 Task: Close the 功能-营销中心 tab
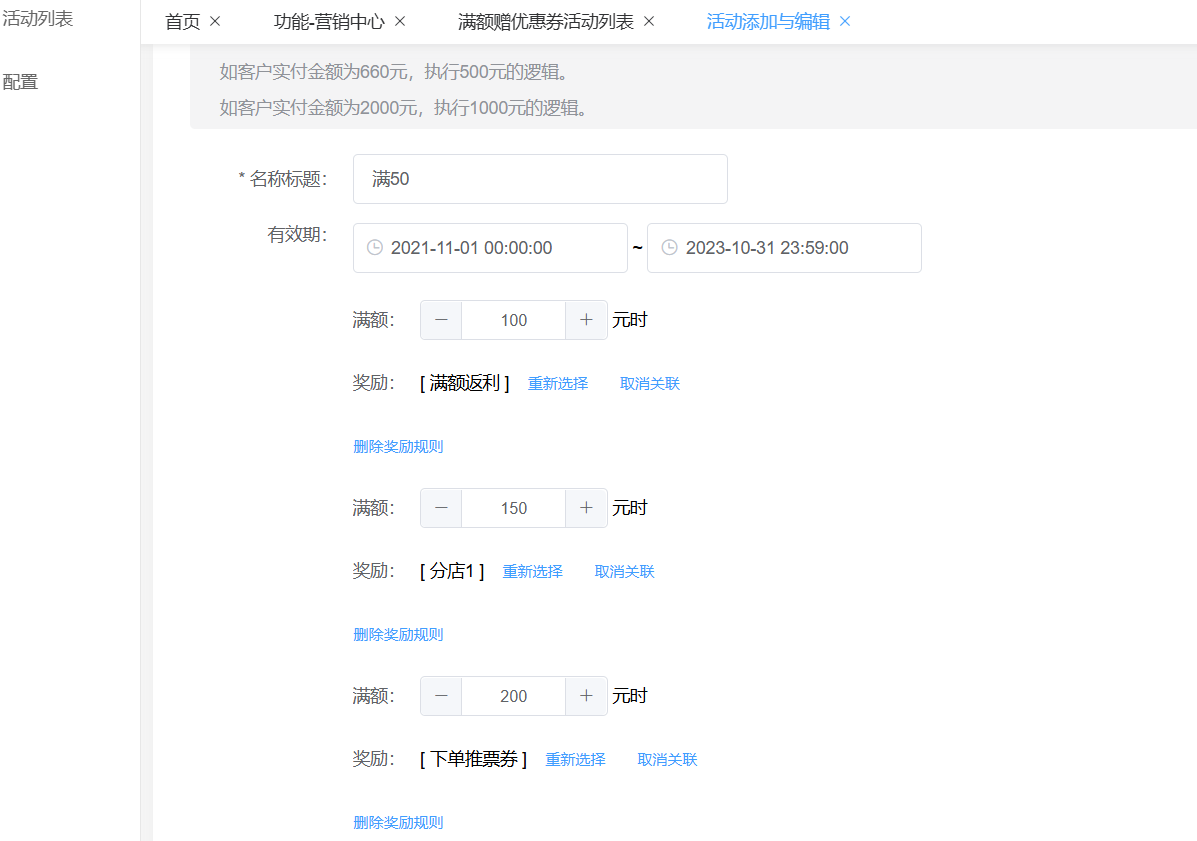click(400, 21)
